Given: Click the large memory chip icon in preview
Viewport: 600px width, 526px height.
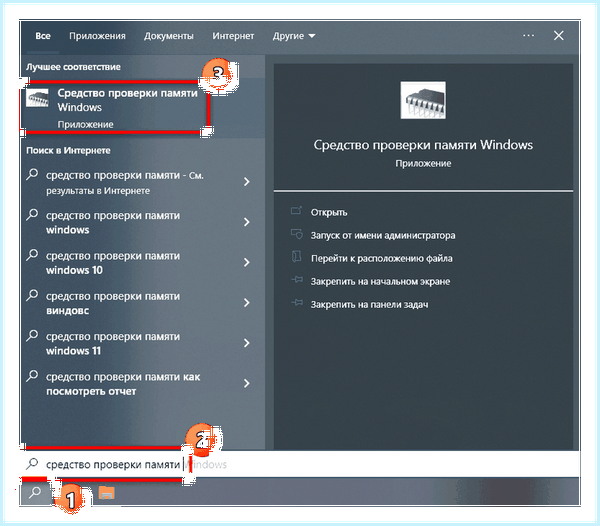Looking at the screenshot, I should [x=423, y=100].
